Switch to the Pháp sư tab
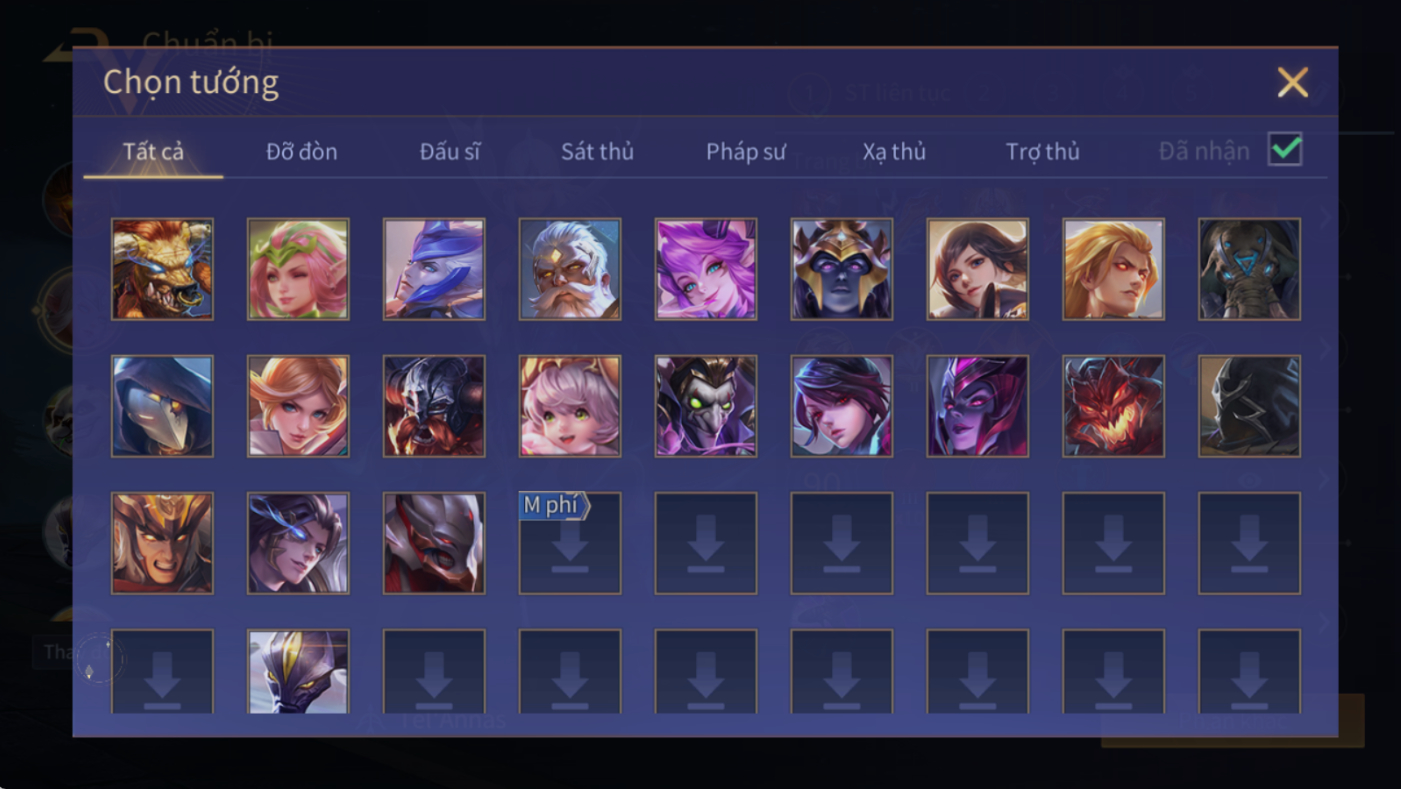 point(746,152)
